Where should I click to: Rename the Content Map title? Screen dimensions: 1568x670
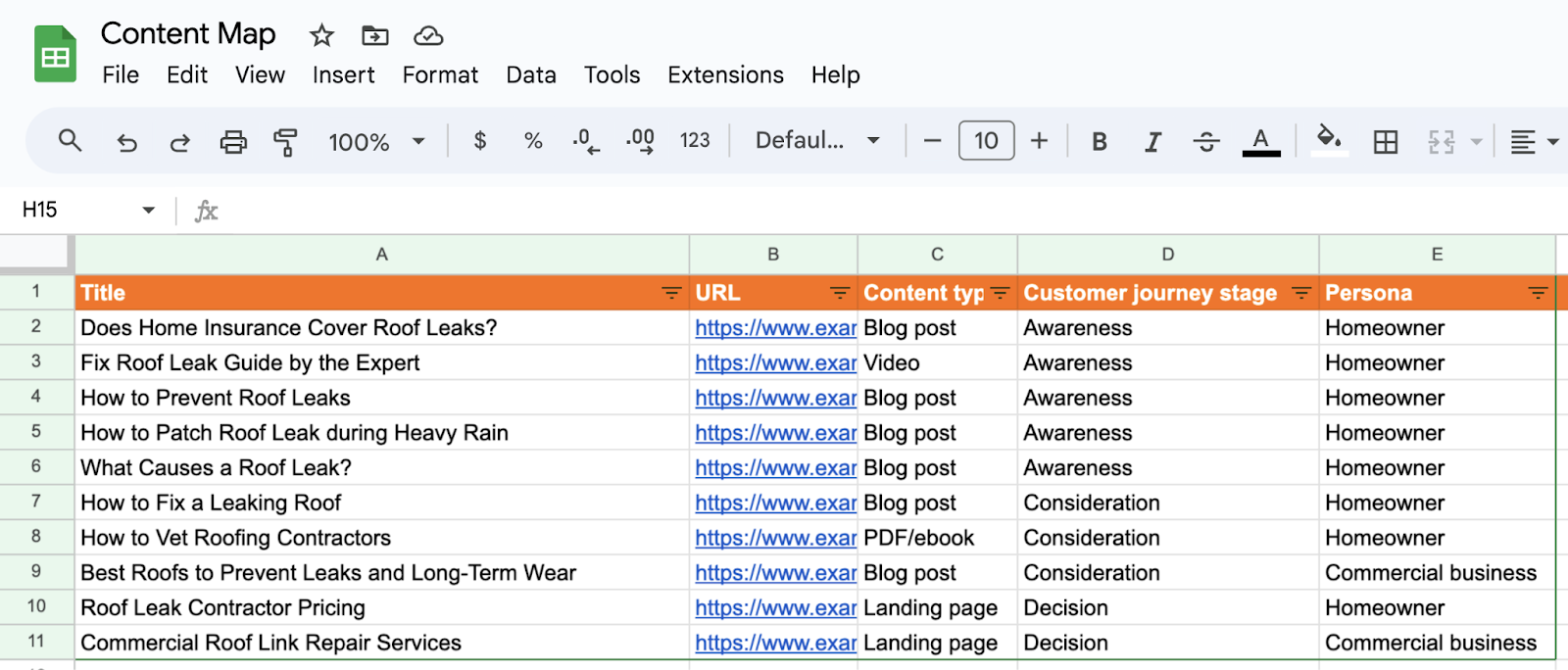(188, 34)
